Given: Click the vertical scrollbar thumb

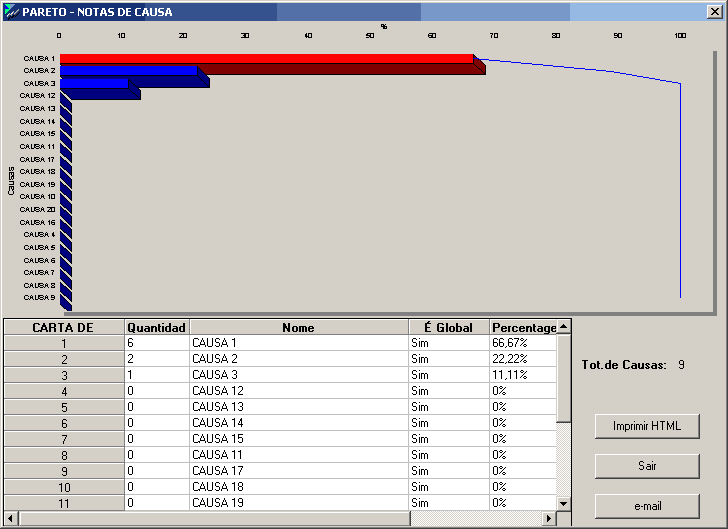Looking at the screenshot, I should tap(563, 378).
